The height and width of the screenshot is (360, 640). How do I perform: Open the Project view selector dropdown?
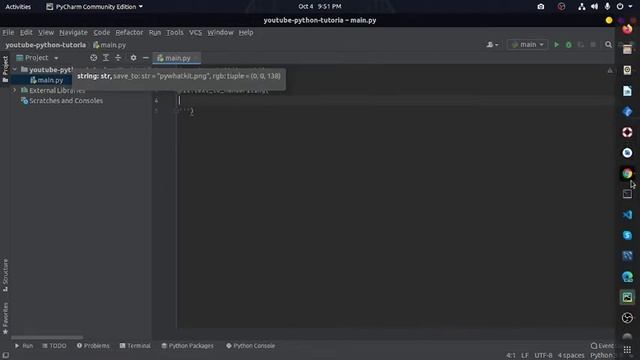(x=37, y=58)
